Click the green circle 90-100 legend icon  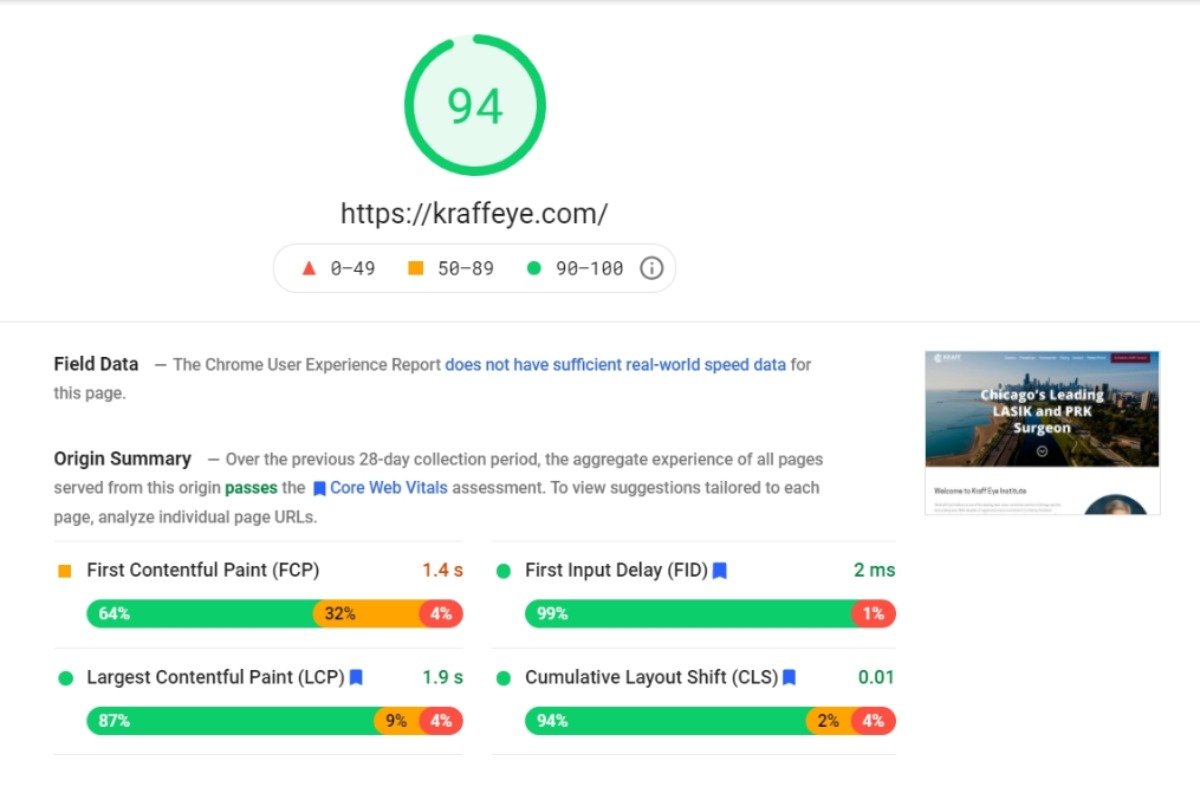pyautogui.click(x=534, y=268)
